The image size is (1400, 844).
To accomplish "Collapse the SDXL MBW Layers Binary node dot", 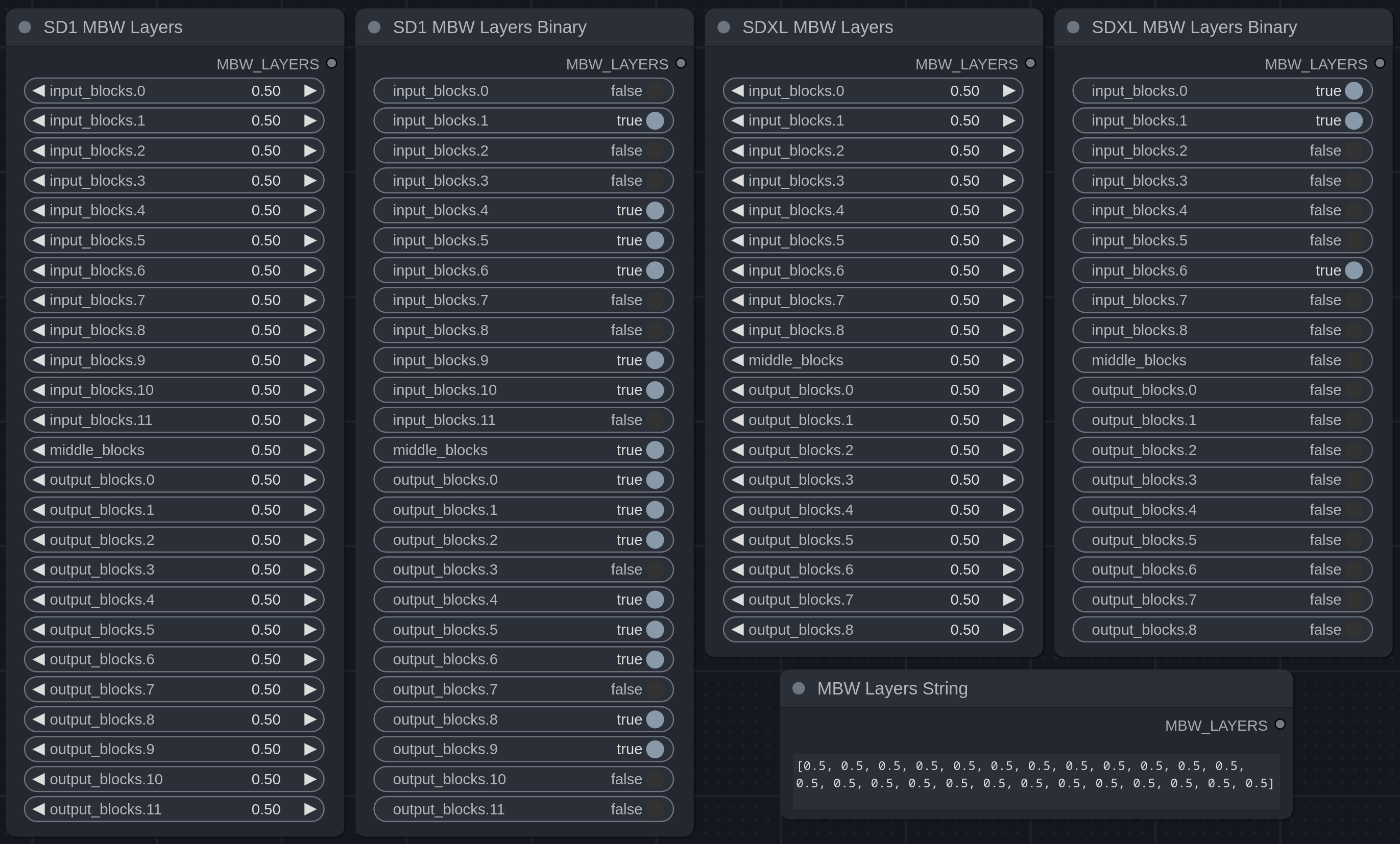I will coord(1073,27).
